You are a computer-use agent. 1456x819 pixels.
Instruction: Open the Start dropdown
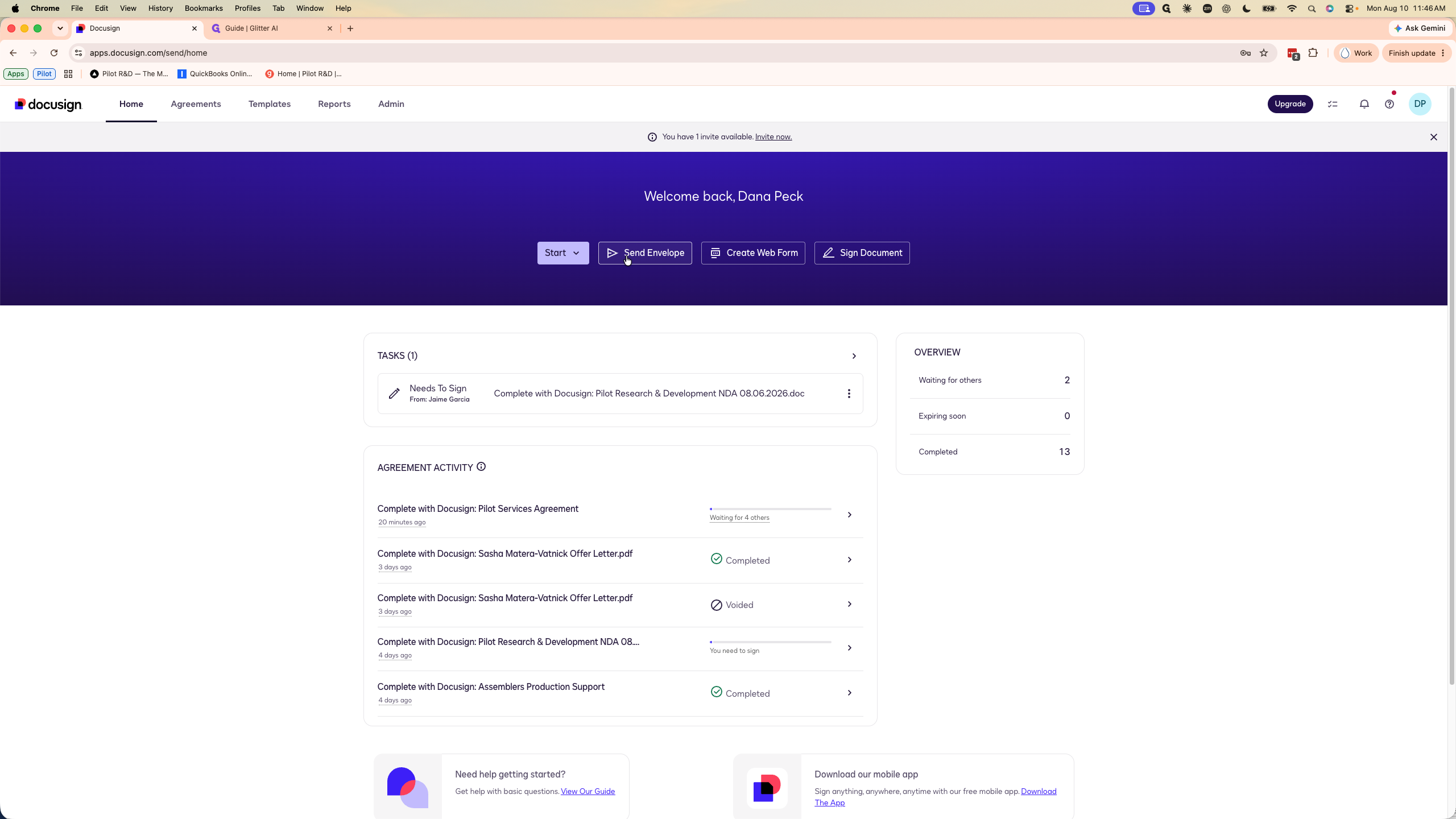pyautogui.click(x=563, y=253)
